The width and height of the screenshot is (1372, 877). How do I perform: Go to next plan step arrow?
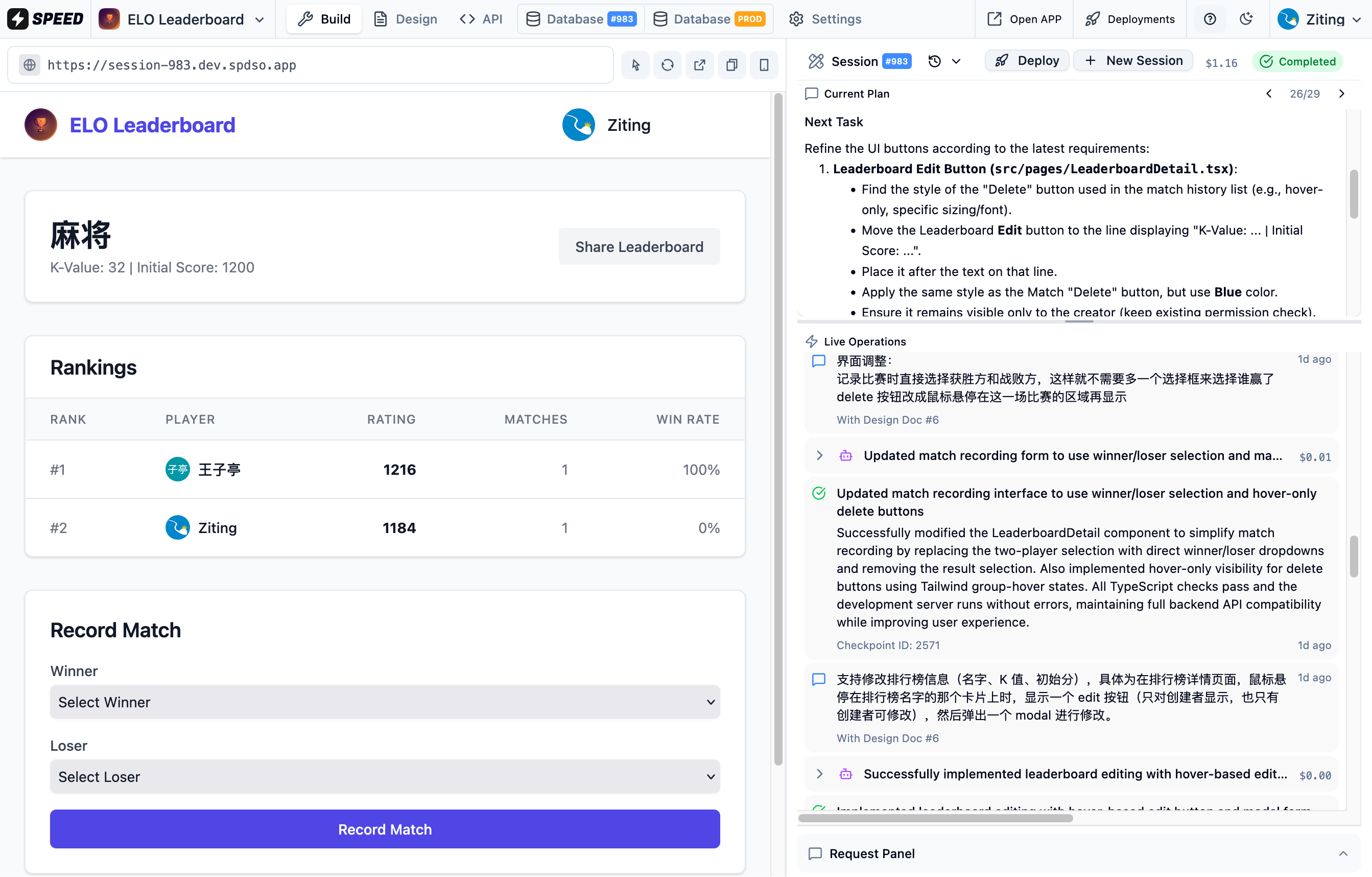[1342, 94]
